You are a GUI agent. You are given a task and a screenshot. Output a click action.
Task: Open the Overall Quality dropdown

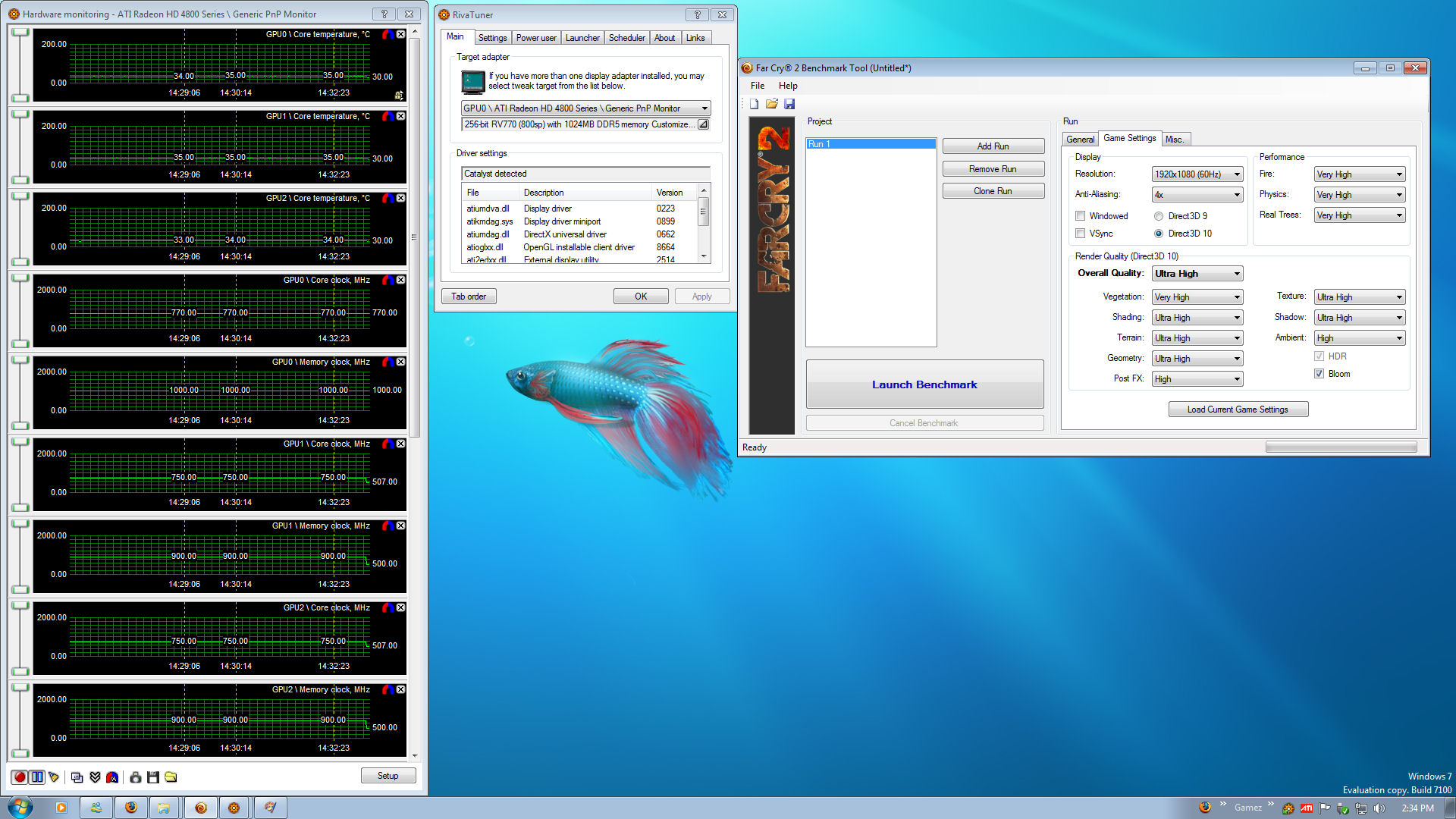pos(1197,274)
